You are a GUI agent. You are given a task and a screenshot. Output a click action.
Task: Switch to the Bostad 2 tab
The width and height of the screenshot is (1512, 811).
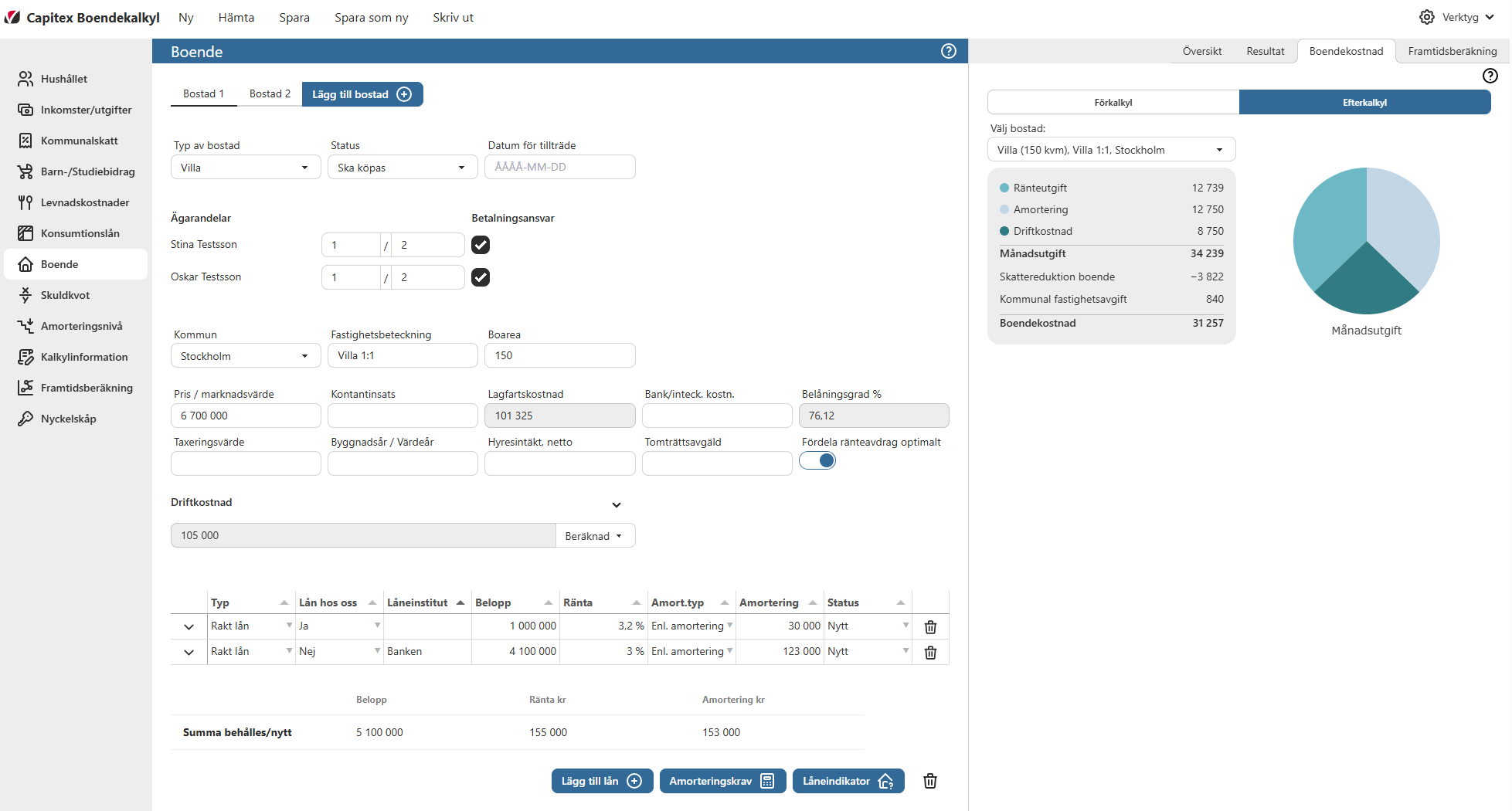click(270, 94)
